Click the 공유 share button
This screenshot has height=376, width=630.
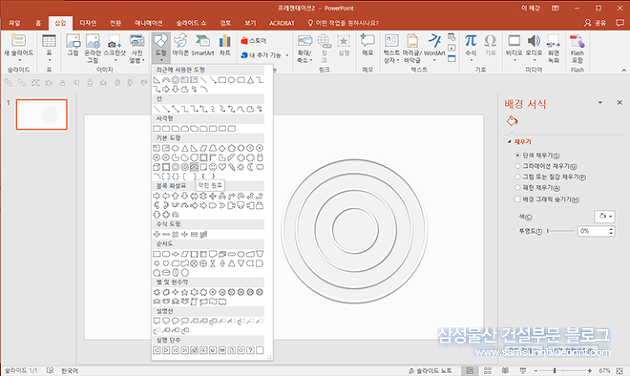595,23
